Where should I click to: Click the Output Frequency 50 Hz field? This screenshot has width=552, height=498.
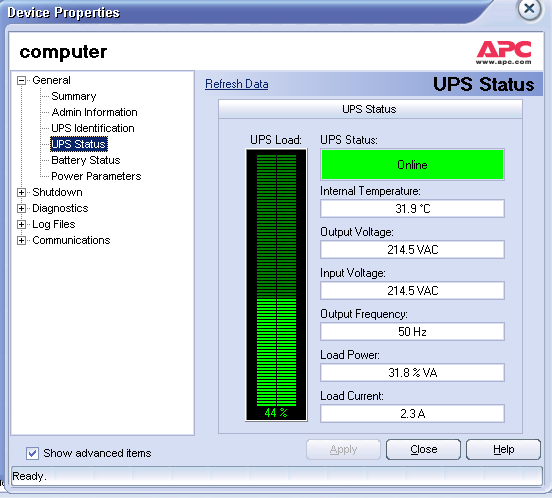pos(412,332)
